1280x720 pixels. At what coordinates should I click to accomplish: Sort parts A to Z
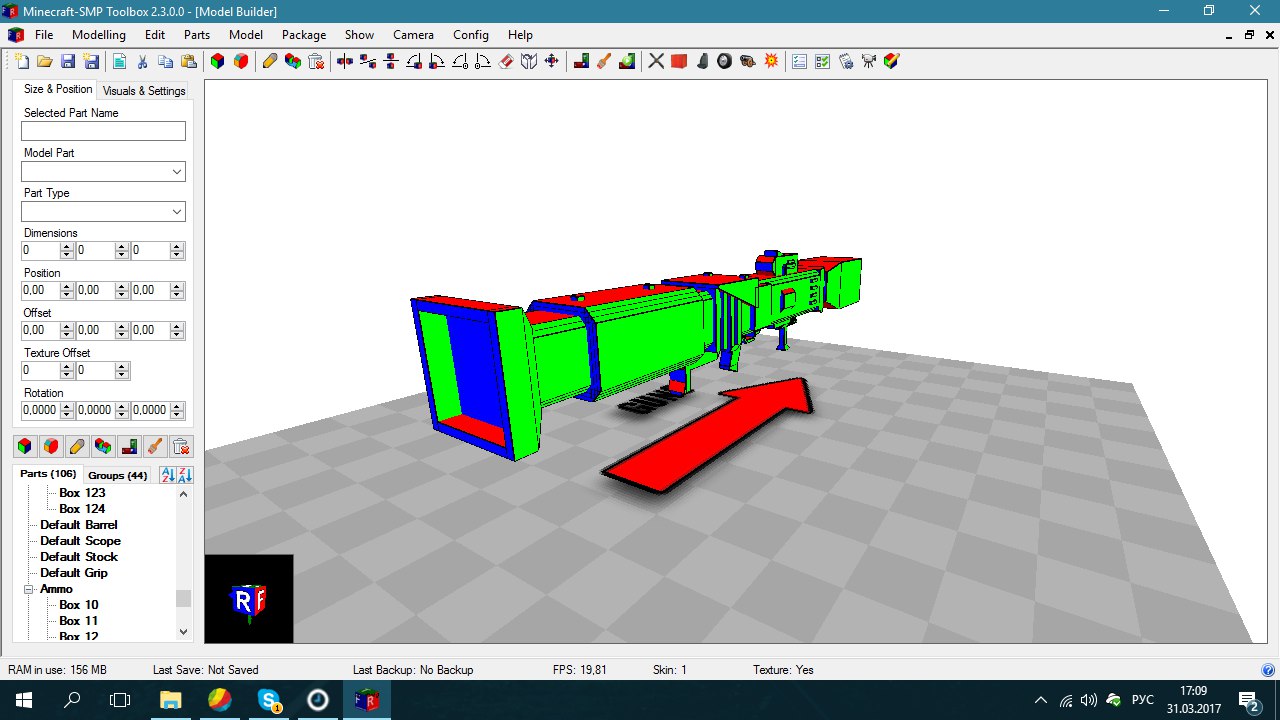pyautogui.click(x=168, y=474)
